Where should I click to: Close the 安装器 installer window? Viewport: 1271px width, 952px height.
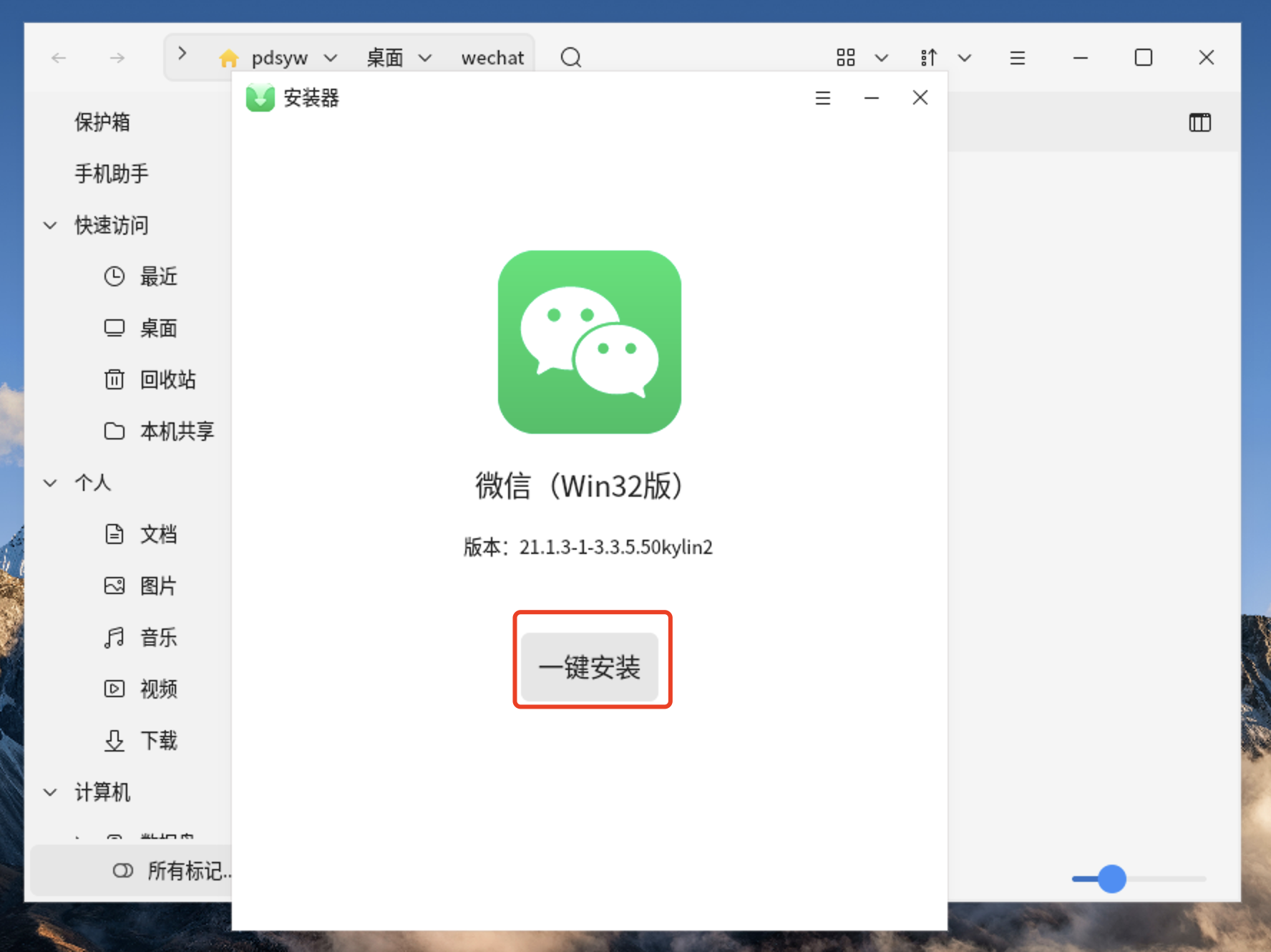click(x=920, y=97)
